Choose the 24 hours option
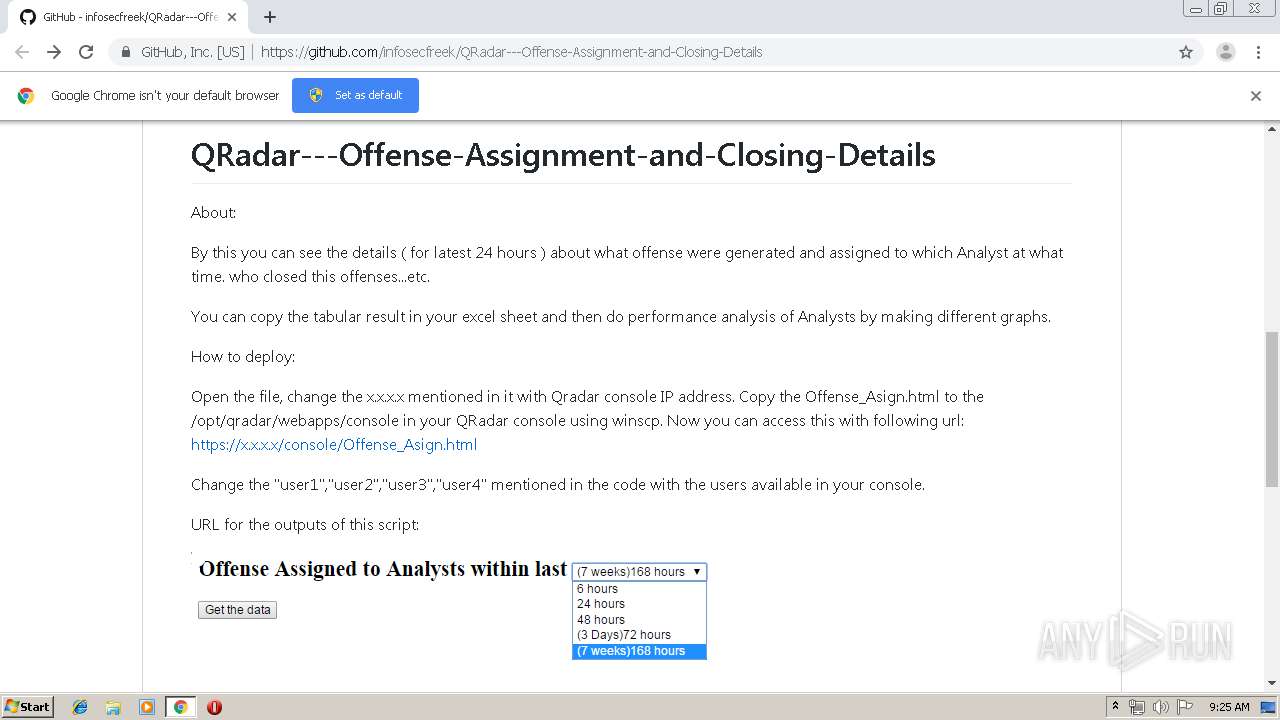Viewport: 1280px width, 720px height. coord(639,604)
